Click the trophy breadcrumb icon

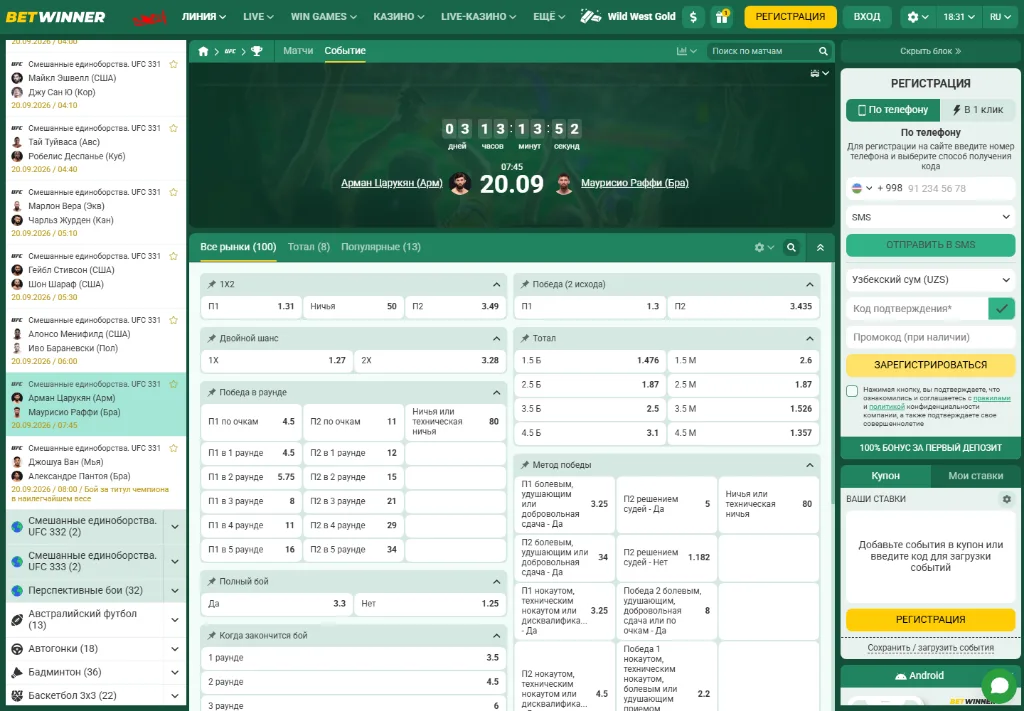[x=257, y=51]
